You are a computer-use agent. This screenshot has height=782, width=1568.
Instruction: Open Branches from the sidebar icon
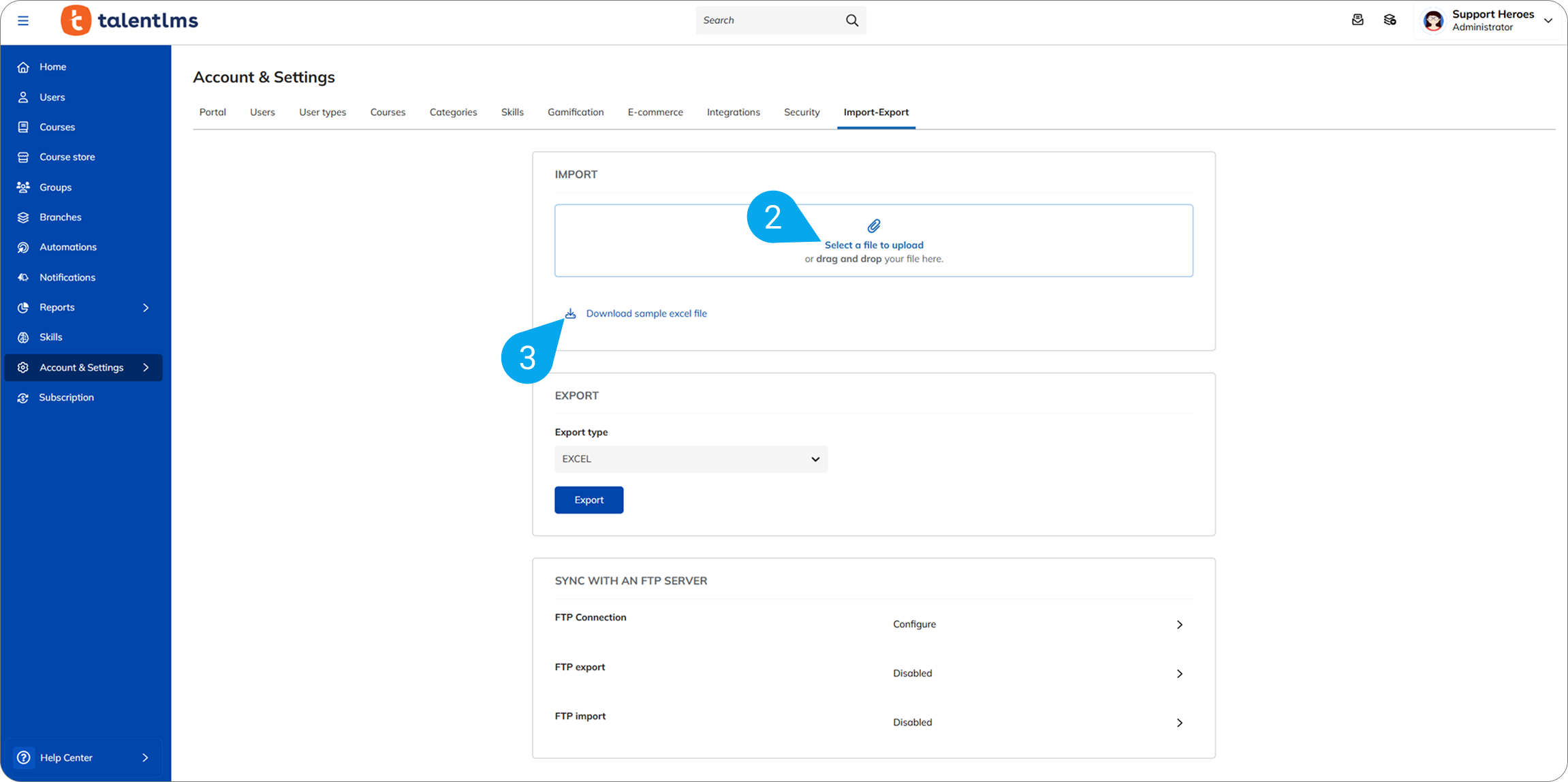[23, 217]
